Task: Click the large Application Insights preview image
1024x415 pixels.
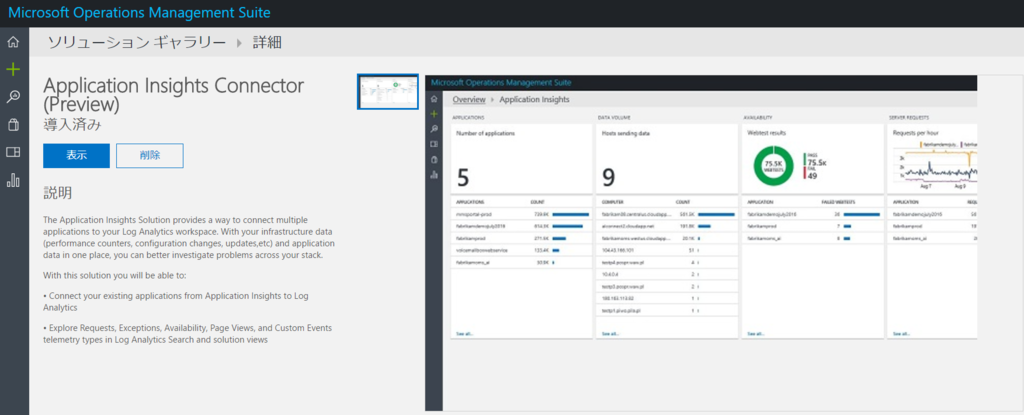Action: click(x=701, y=243)
